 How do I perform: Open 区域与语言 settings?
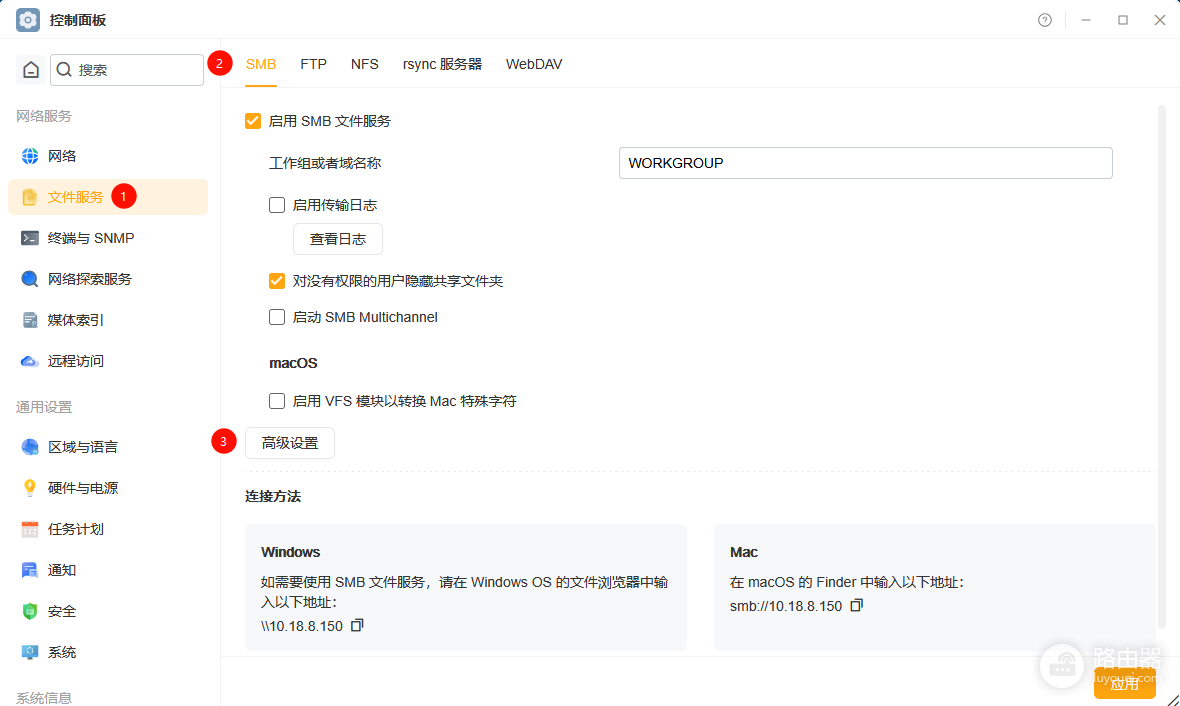tap(108, 447)
